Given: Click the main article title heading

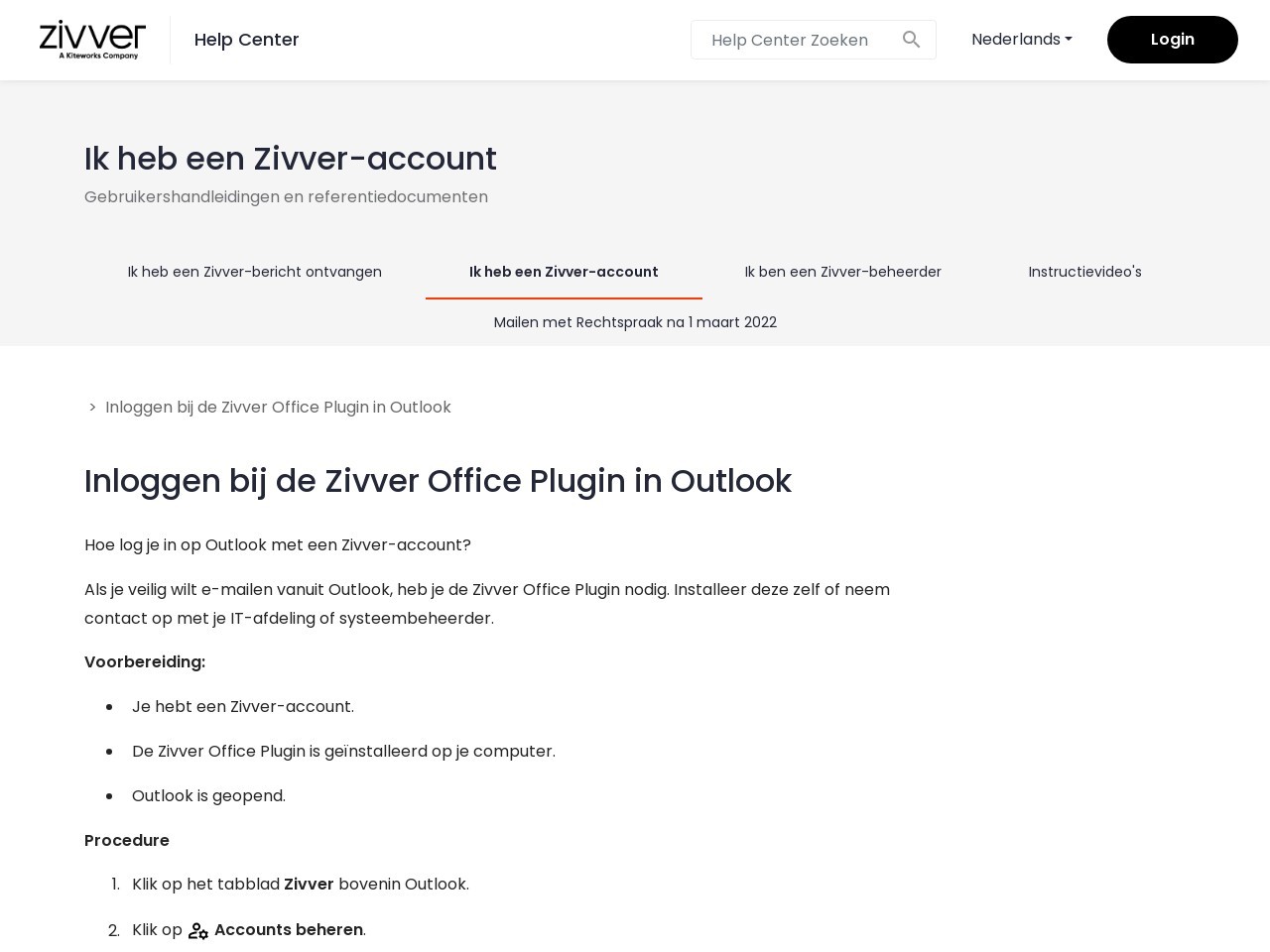Looking at the screenshot, I should click(x=438, y=481).
